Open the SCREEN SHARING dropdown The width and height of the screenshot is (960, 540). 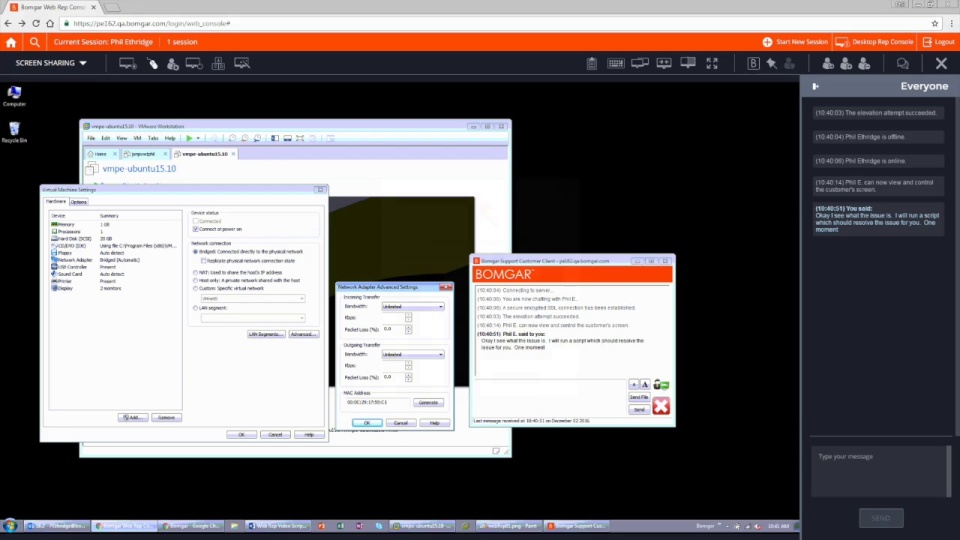[51, 63]
